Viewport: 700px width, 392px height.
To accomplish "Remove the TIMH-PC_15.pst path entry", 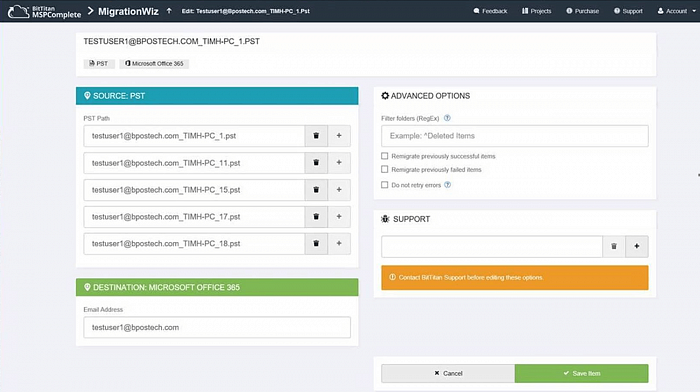I will 316,190.
